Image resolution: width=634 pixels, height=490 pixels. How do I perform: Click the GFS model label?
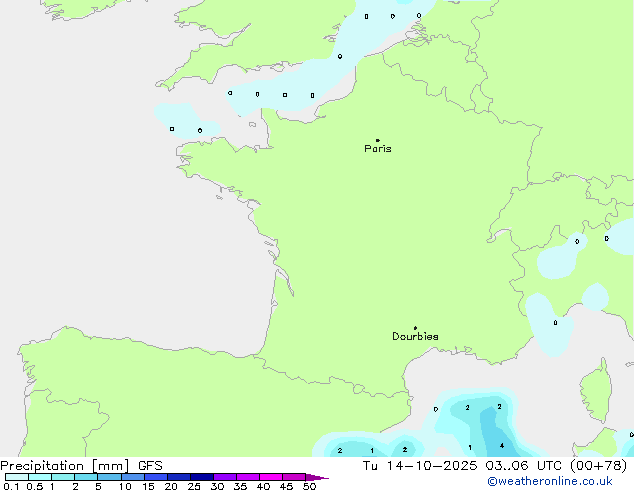150,466
